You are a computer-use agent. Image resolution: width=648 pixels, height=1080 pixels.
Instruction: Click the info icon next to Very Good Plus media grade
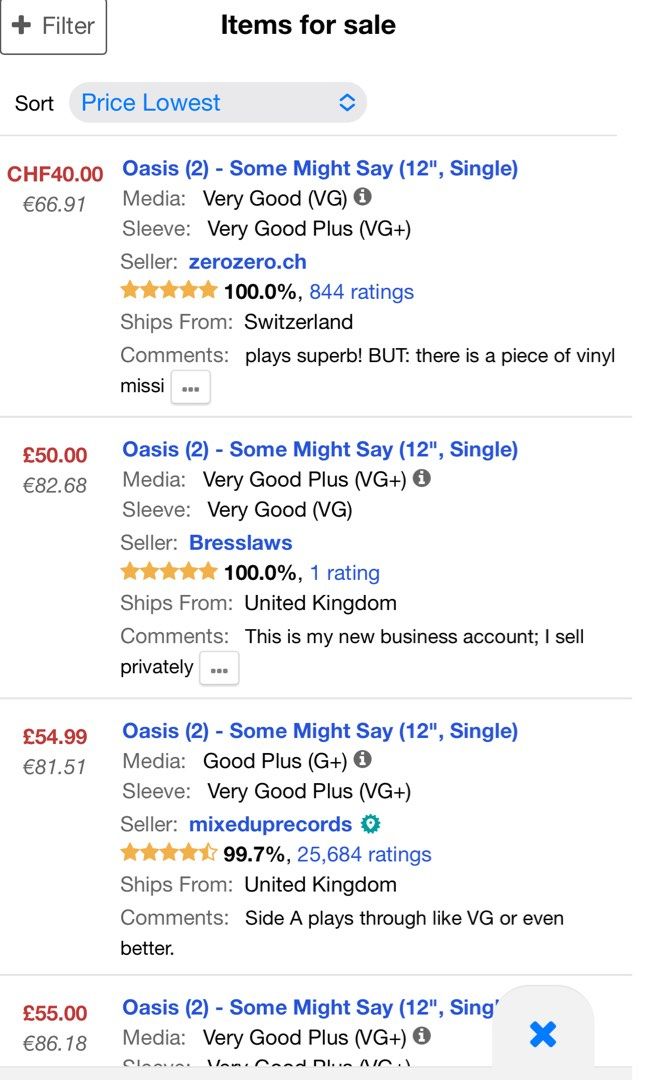click(x=421, y=478)
